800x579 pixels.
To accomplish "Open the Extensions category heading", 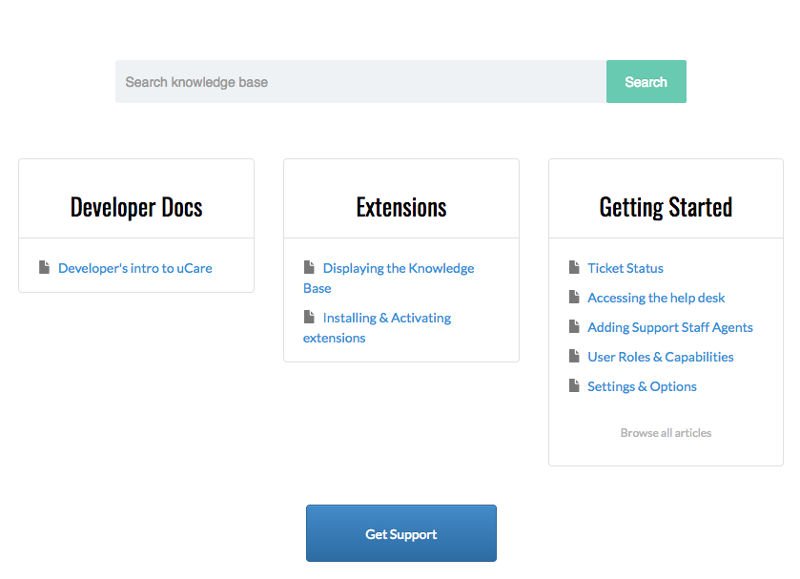I will (x=401, y=207).
